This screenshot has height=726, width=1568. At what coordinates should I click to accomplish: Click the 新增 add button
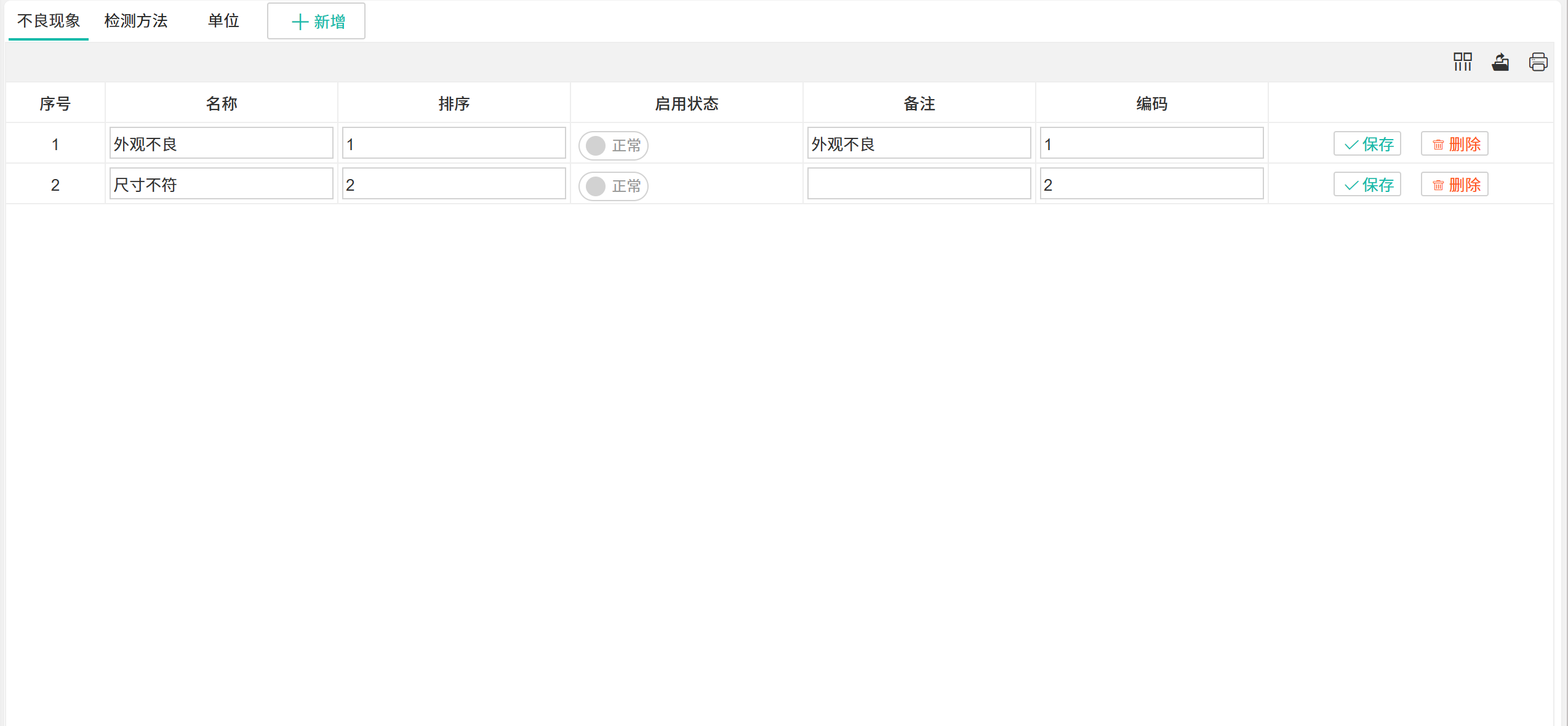pyautogui.click(x=316, y=22)
